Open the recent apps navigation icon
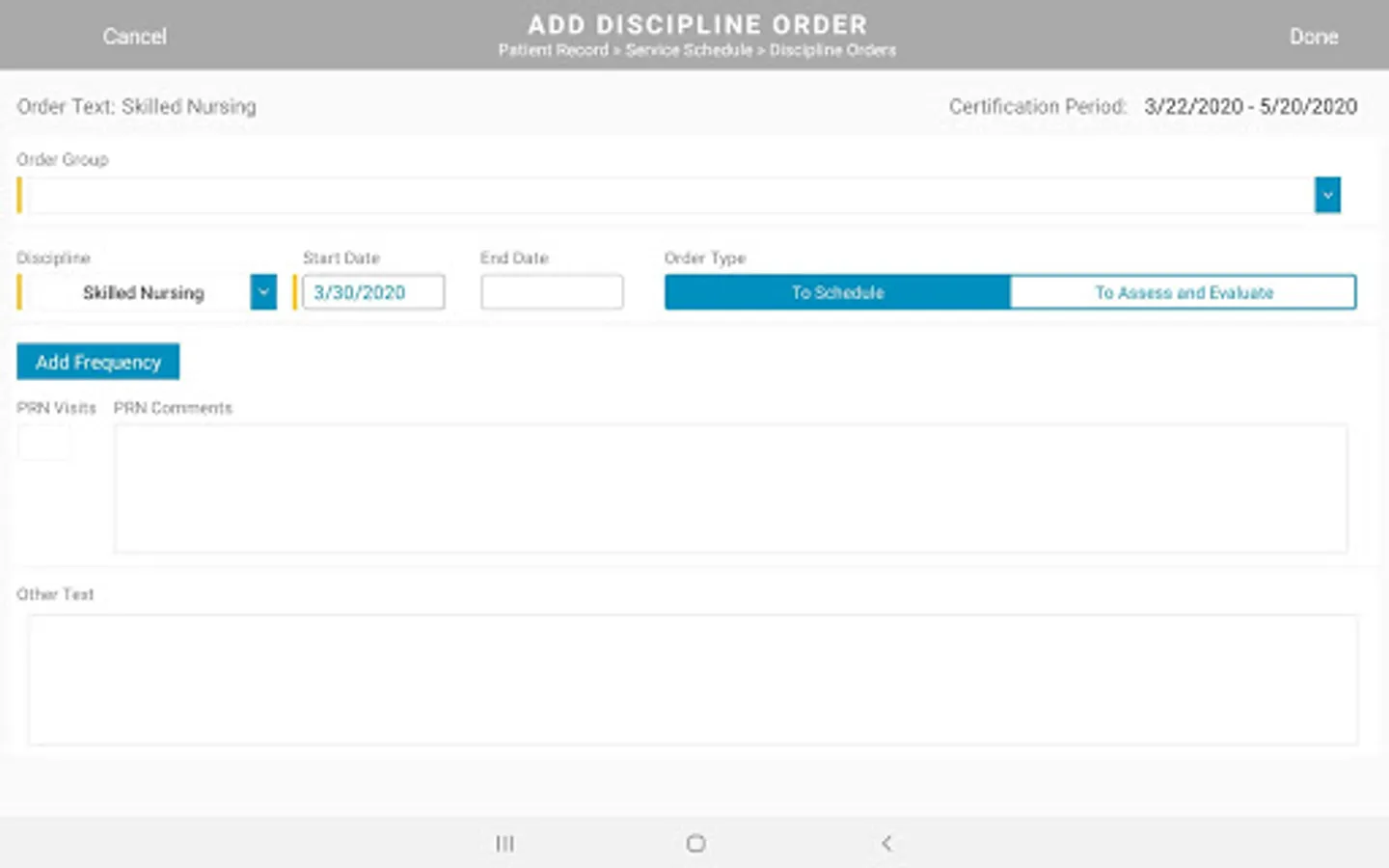Viewport: 1389px width, 868px height. [x=504, y=843]
